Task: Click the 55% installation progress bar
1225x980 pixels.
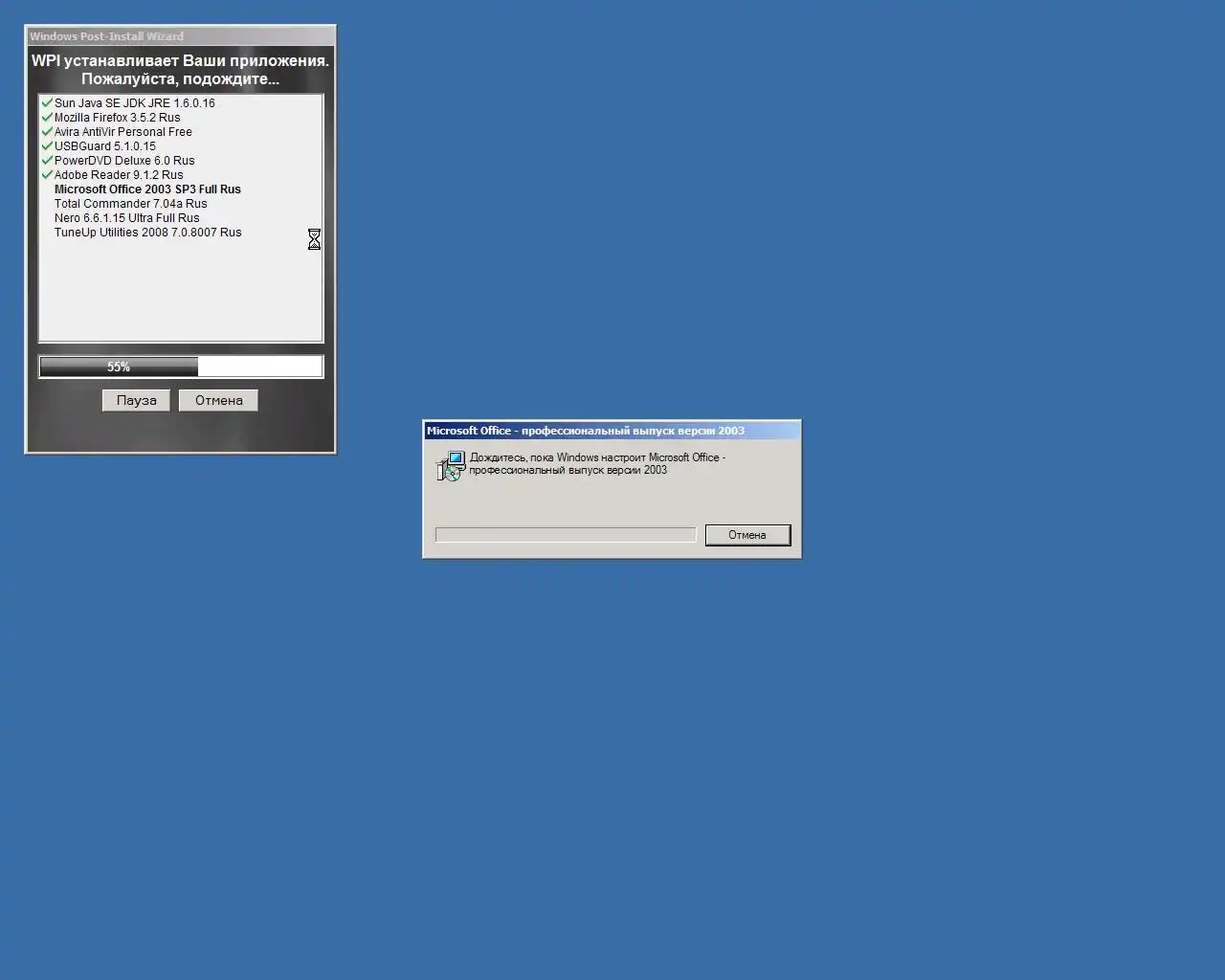Action: (181, 367)
